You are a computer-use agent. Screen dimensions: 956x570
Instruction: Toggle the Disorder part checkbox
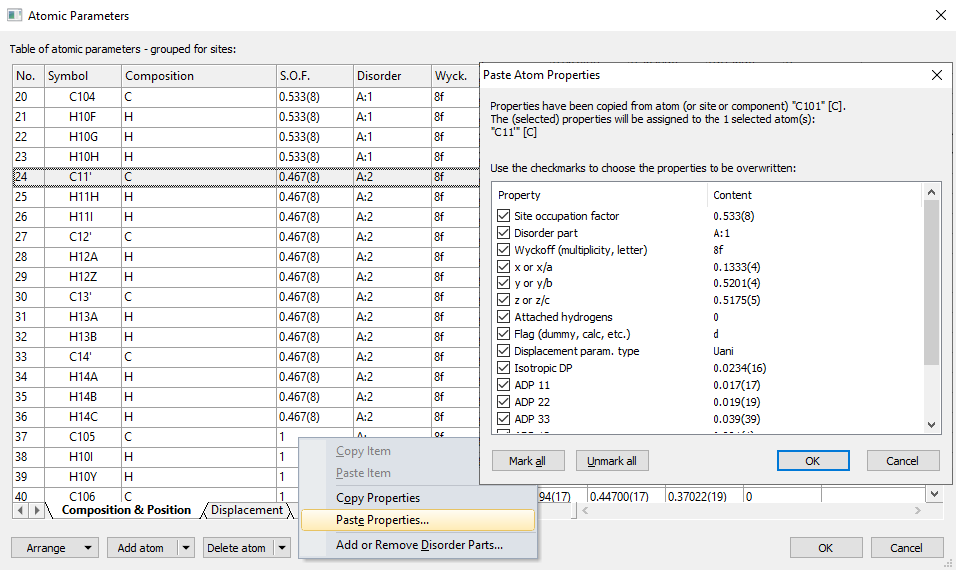(503, 233)
